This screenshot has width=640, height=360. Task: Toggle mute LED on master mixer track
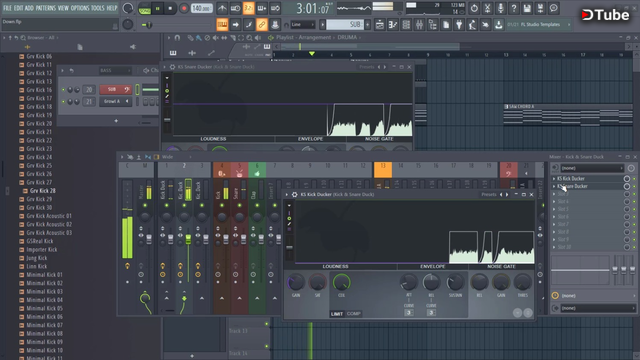click(145, 205)
